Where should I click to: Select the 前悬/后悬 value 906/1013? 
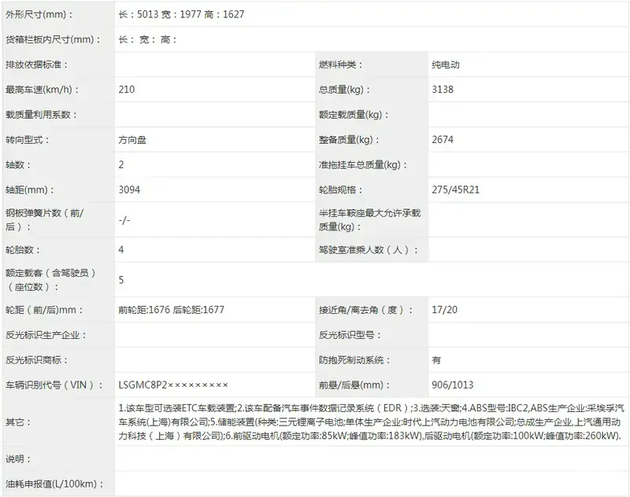[x=453, y=384]
